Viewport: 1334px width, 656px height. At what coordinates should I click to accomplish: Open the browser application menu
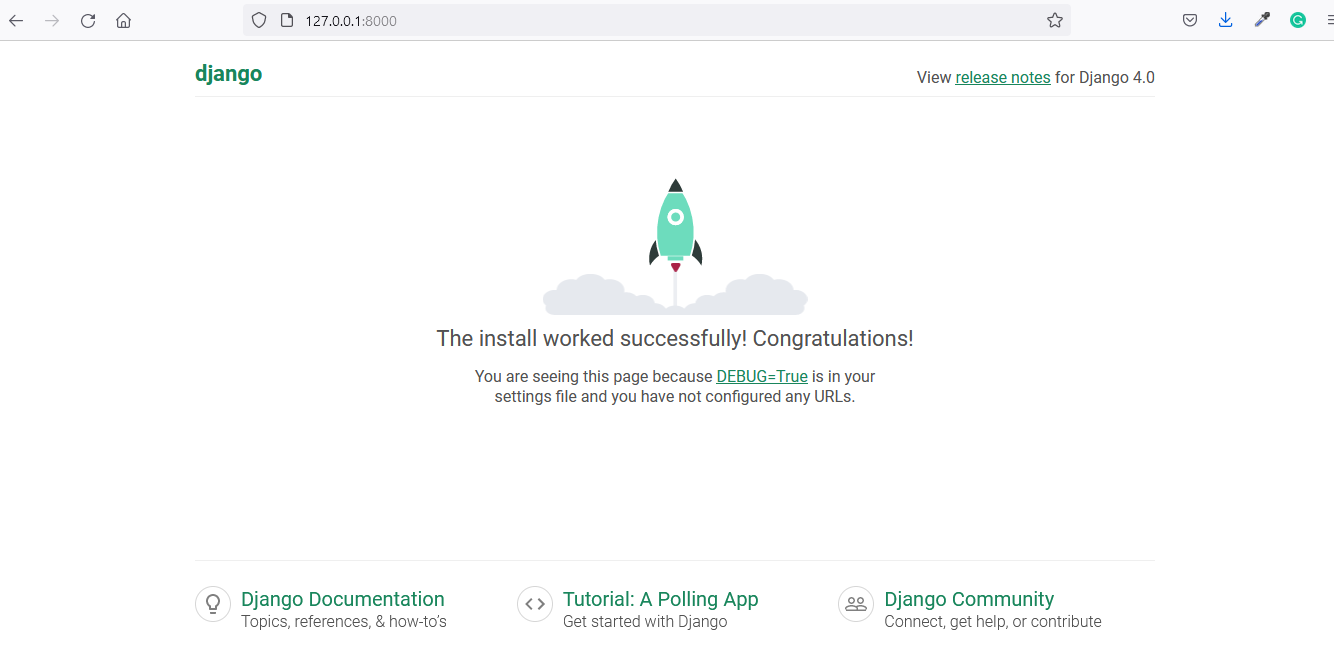point(1329,20)
